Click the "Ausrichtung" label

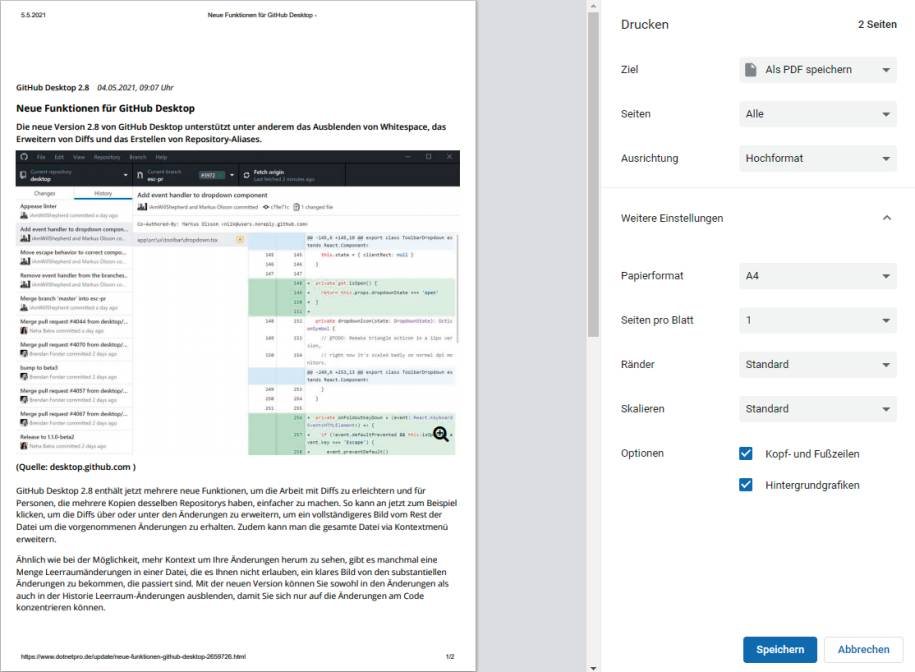pyautogui.click(x=649, y=158)
